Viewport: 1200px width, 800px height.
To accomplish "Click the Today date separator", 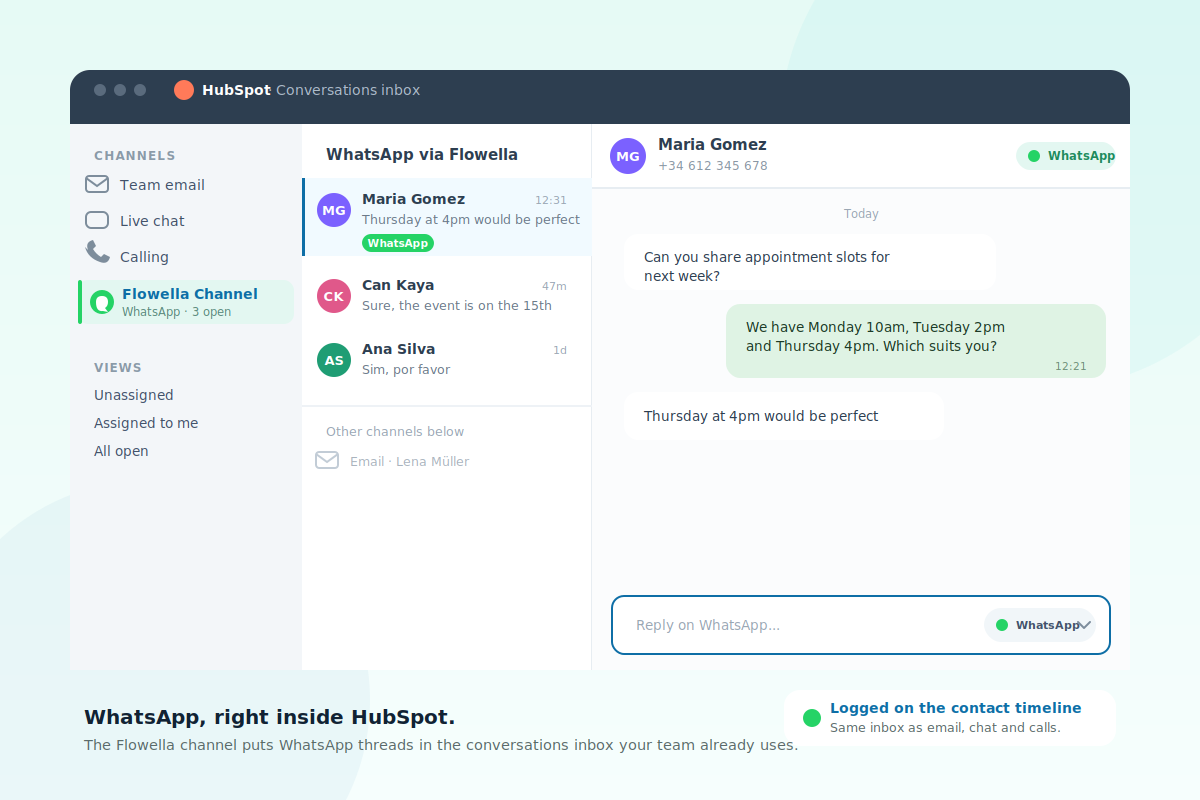I will pos(861,214).
